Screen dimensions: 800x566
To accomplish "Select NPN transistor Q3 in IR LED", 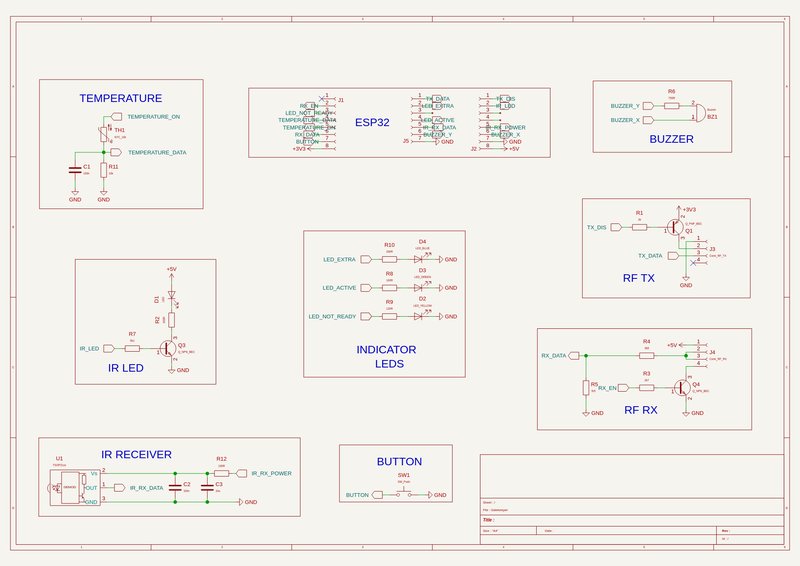I will [168, 349].
